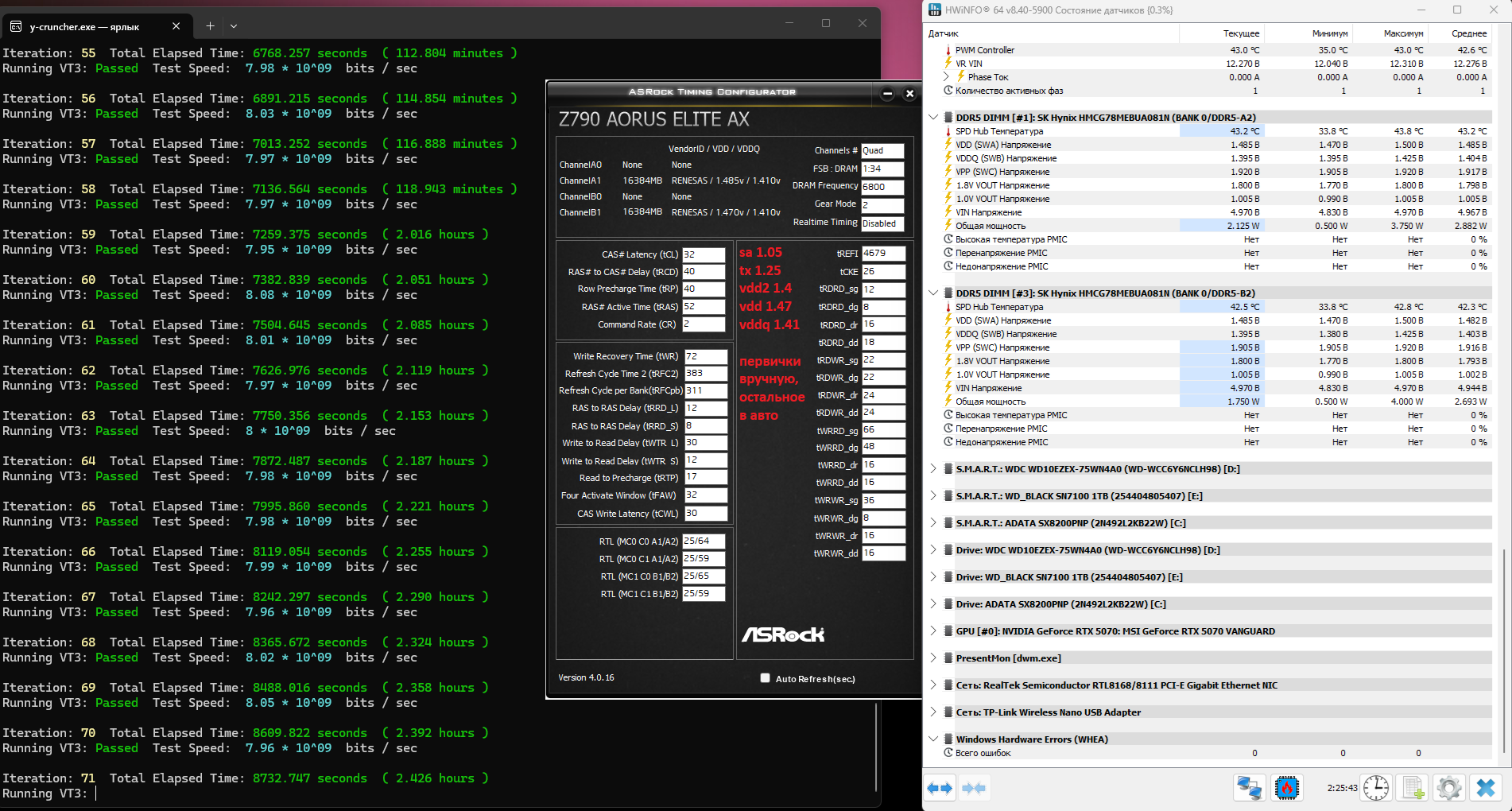Click the HWiNFO sensor list vertical scrollbar

click(1503, 652)
